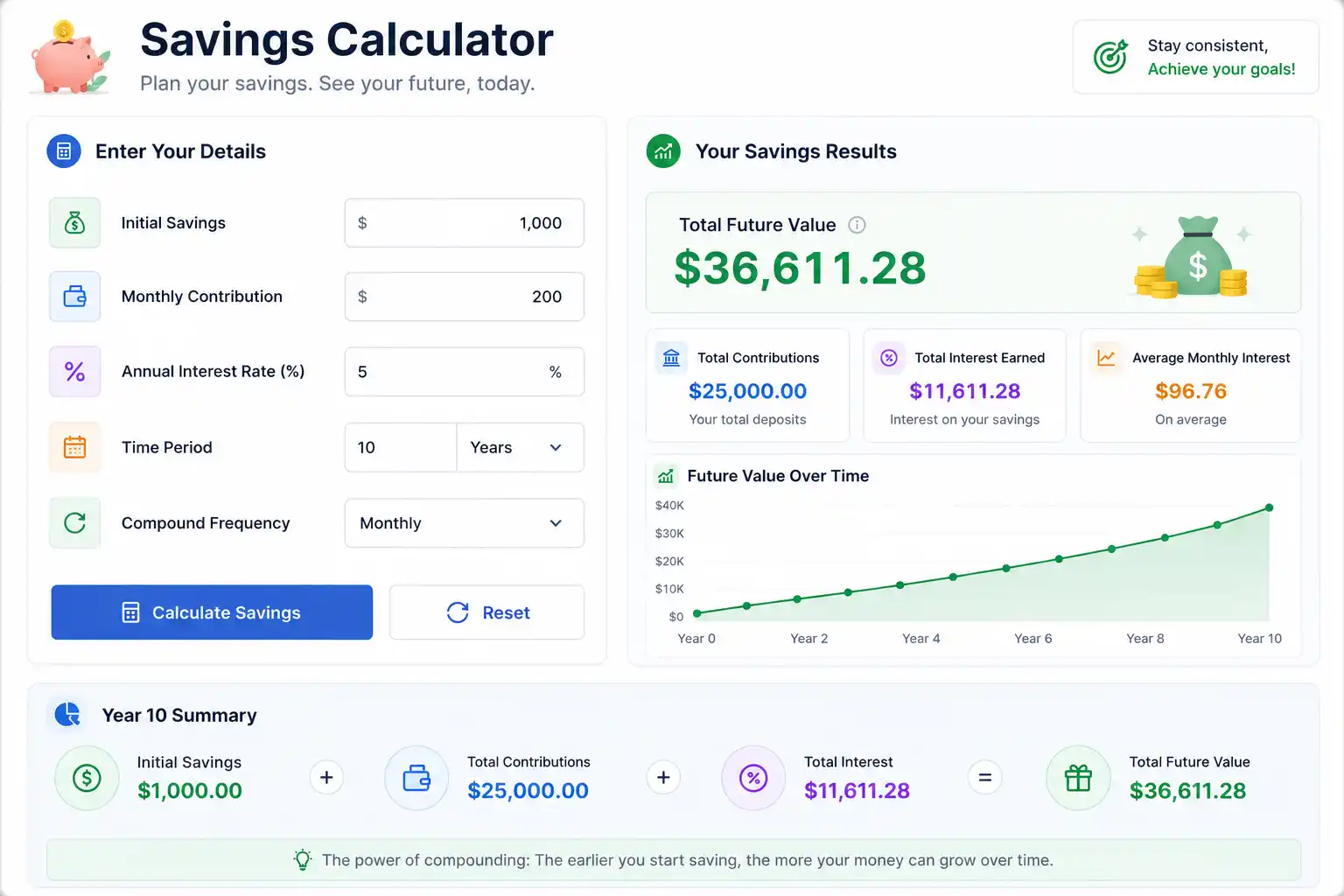Click the Compound Frequency refresh icon
The image size is (1344, 896).
click(x=75, y=523)
